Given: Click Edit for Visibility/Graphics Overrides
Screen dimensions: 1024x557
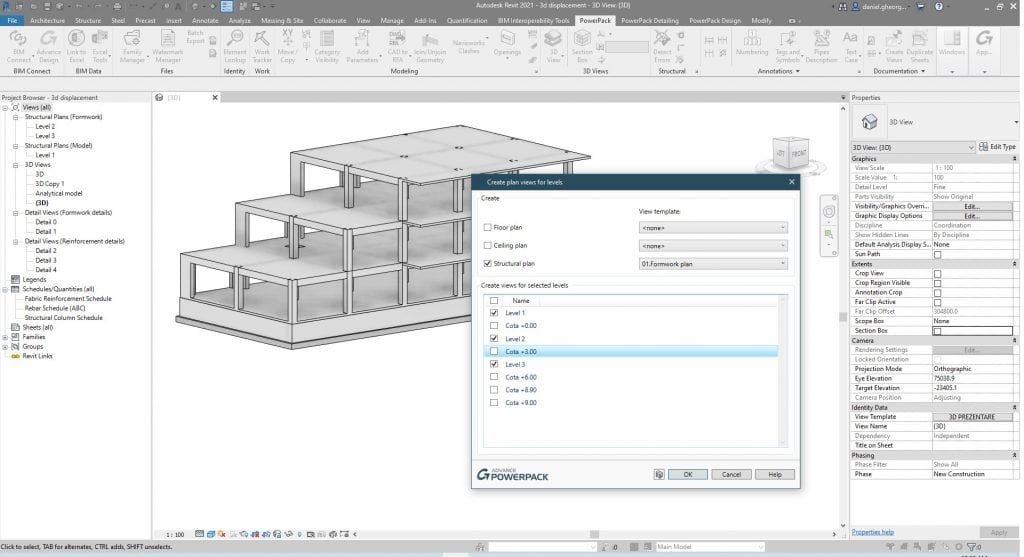Looking at the screenshot, I should pos(972,206).
